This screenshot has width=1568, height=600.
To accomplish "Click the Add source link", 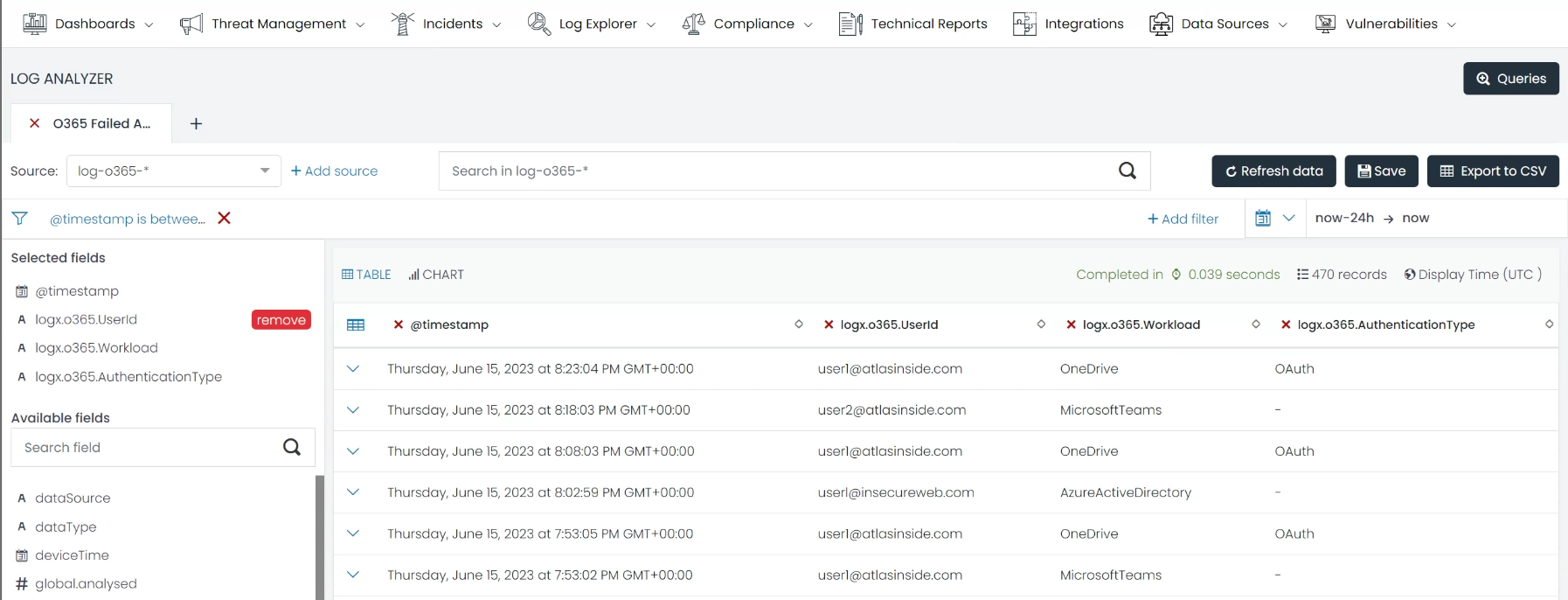I will pyautogui.click(x=334, y=171).
